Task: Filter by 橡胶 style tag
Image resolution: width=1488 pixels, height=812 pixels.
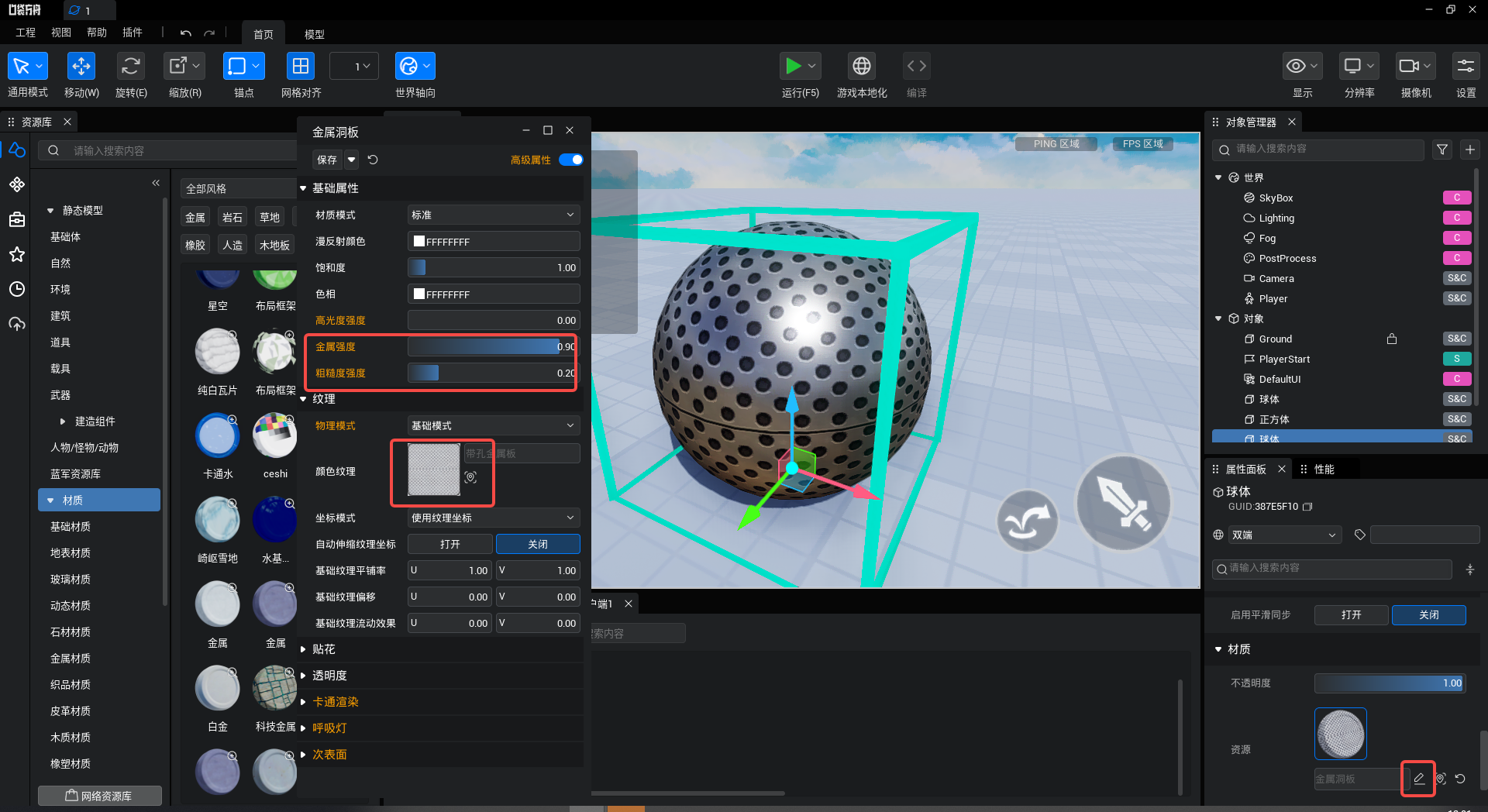Action: (195, 245)
